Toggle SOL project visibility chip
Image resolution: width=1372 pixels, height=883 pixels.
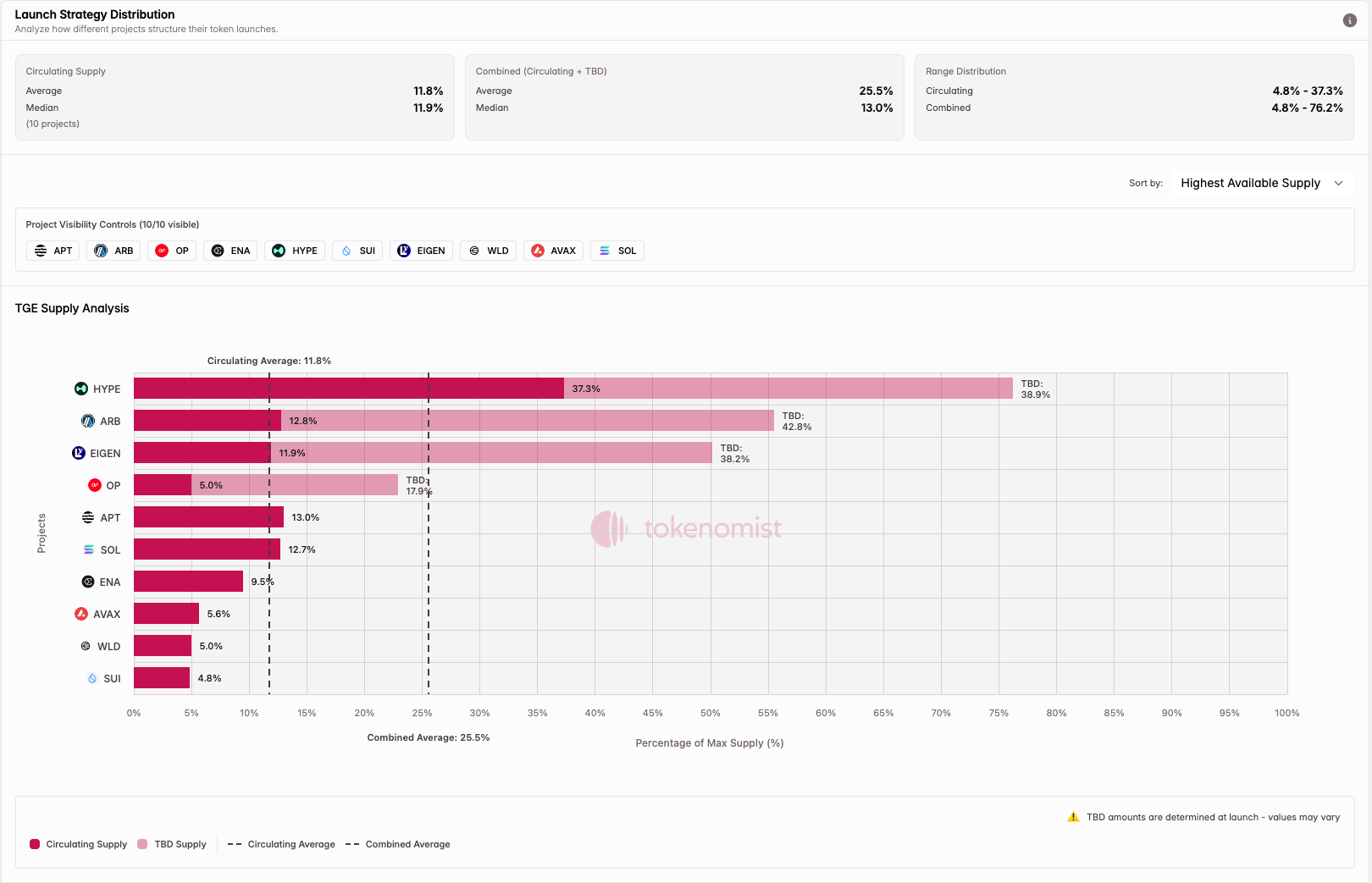tap(617, 251)
